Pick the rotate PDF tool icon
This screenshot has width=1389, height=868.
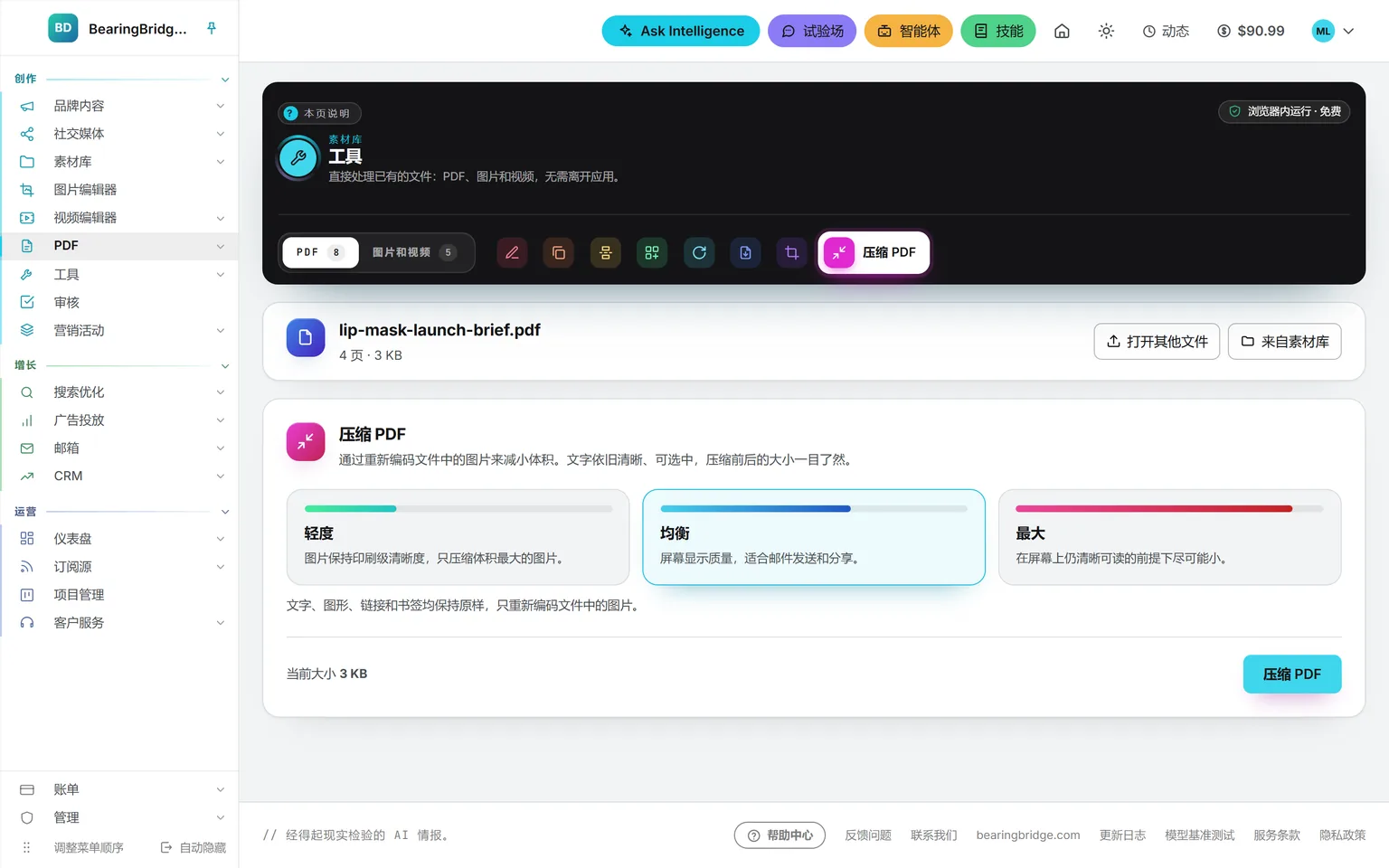tap(699, 253)
